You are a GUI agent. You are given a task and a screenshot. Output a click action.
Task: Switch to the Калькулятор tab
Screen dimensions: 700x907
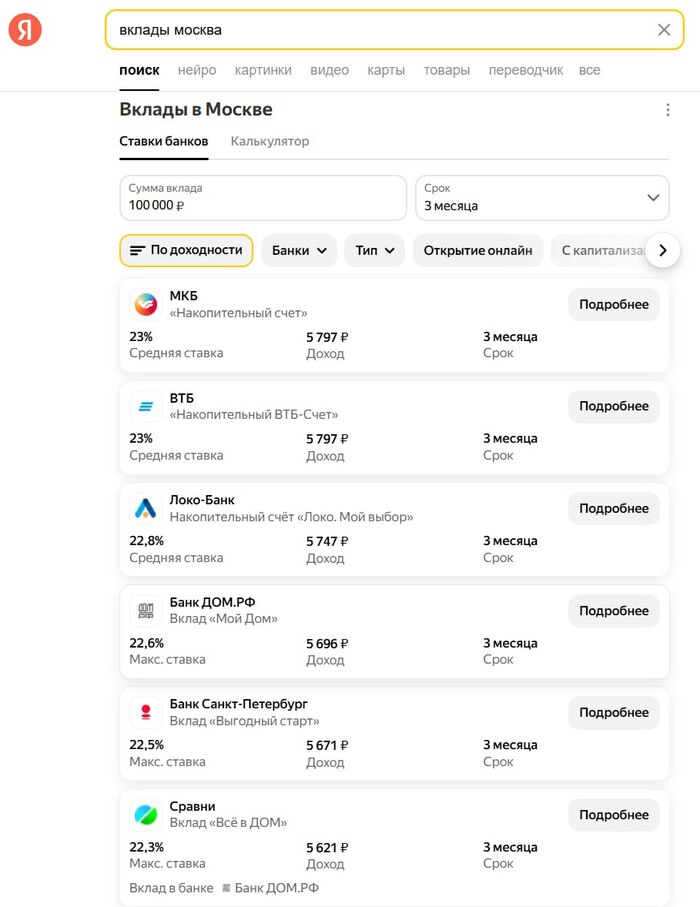click(270, 142)
